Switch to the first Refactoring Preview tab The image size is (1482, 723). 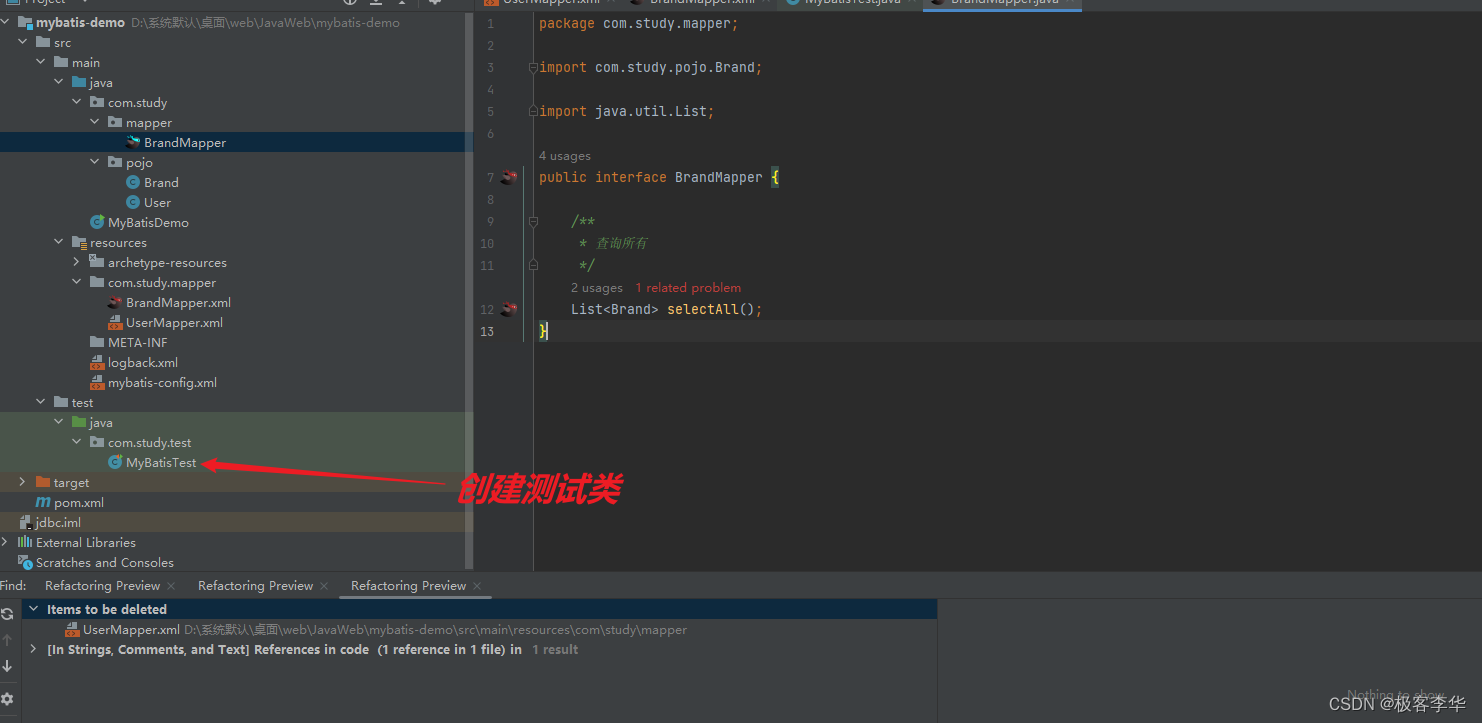[x=102, y=586]
